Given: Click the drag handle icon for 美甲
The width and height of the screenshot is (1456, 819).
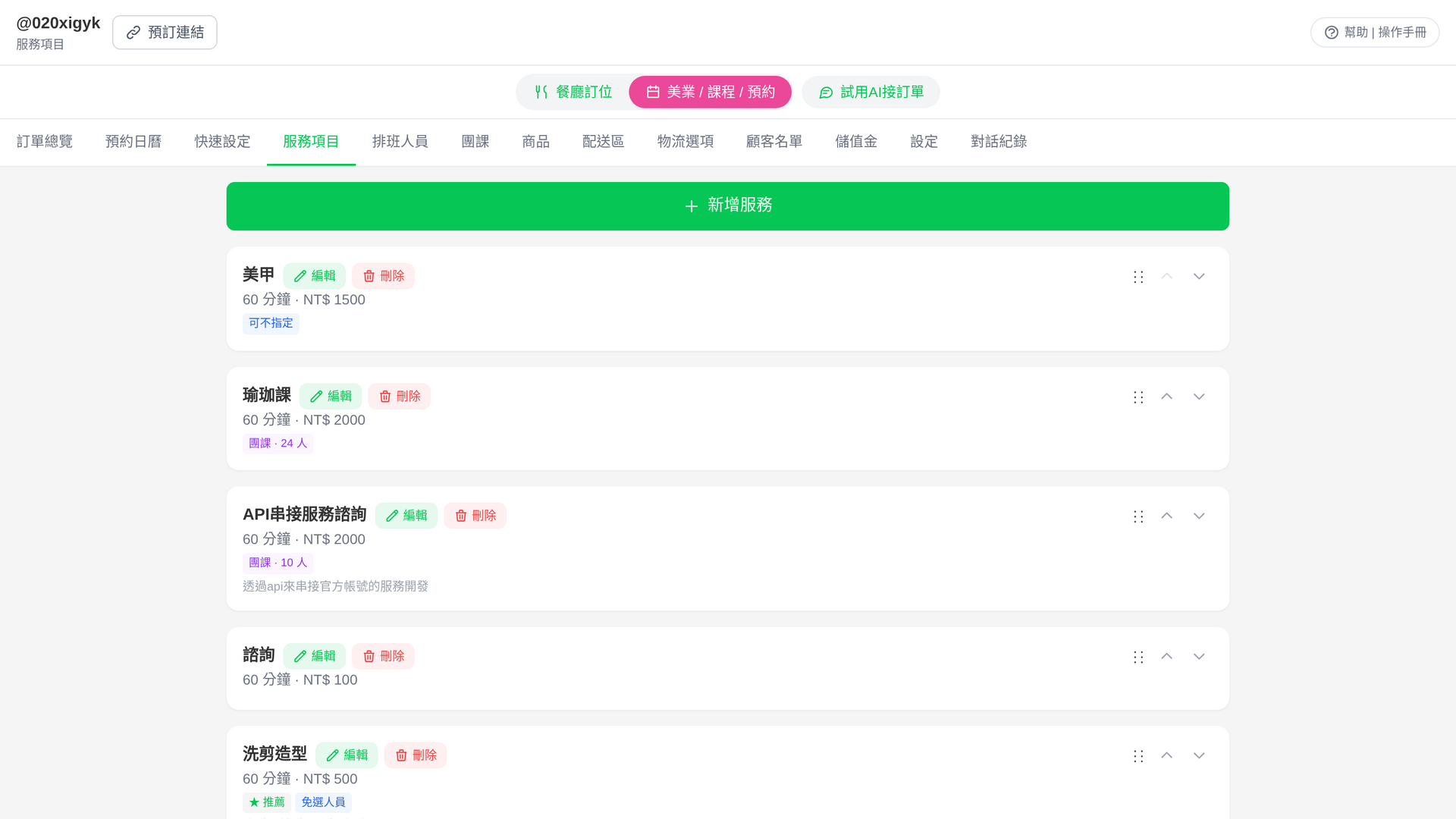Looking at the screenshot, I should point(1138,277).
